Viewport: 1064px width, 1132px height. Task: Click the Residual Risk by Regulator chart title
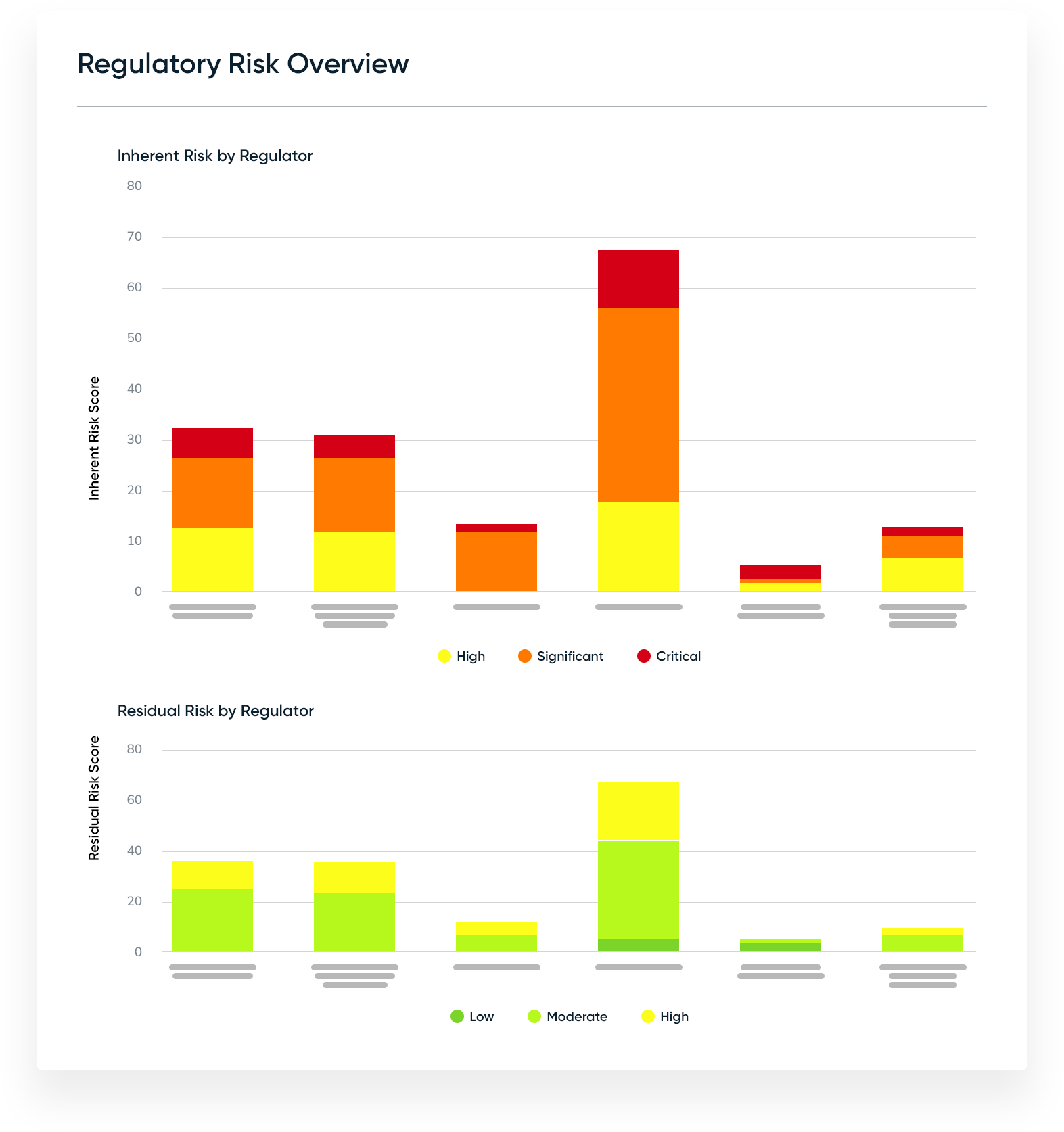click(x=216, y=711)
